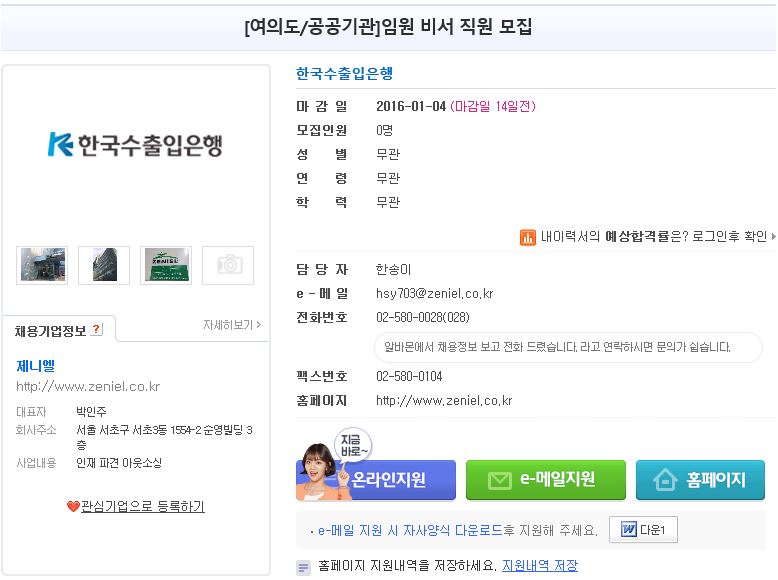The height and width of the screenshot is (580, 778).
Task: Click the representative name 박인주
Action: [91, 411]
